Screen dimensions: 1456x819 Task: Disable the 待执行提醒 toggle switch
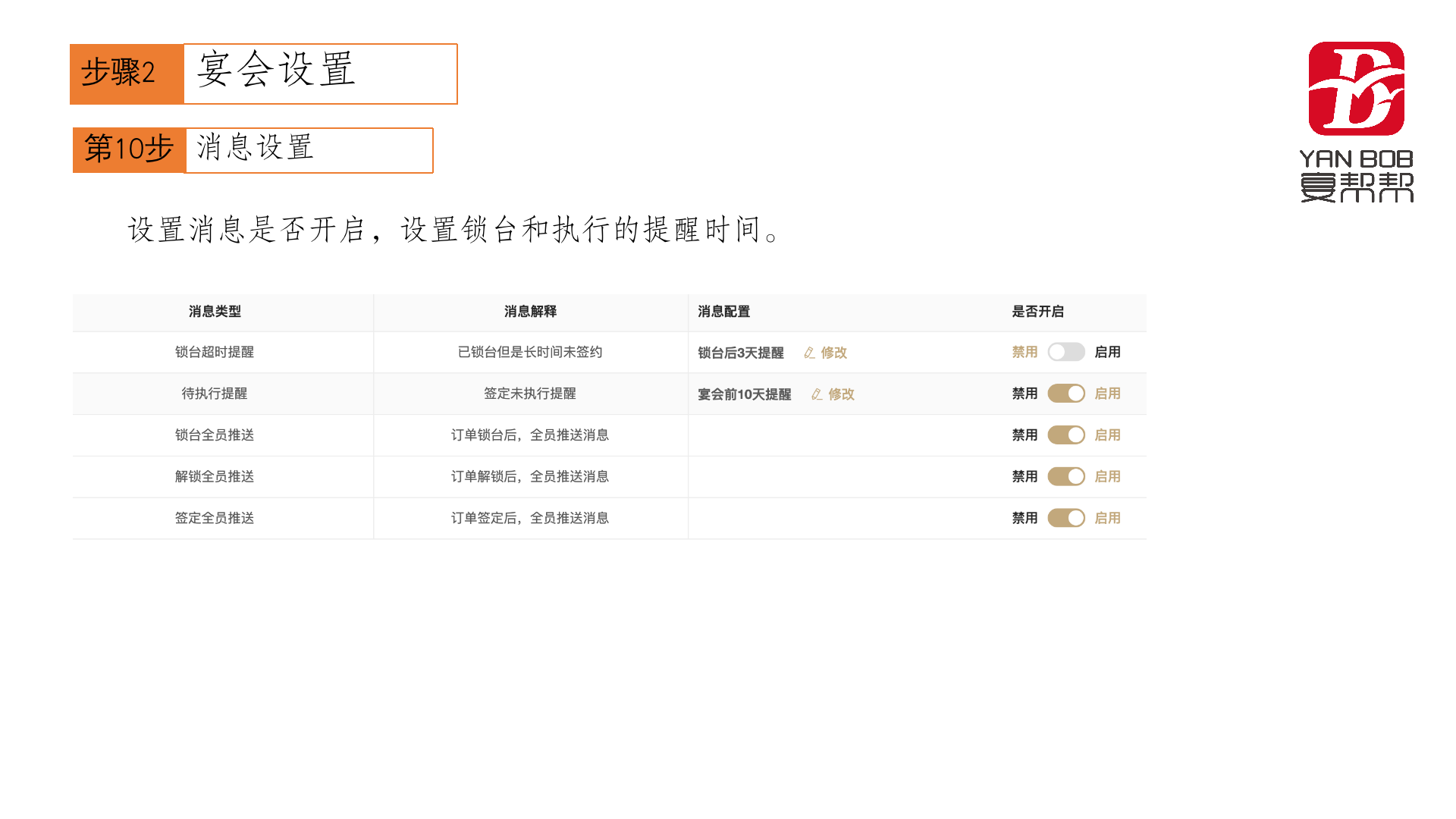point(1065,394)
